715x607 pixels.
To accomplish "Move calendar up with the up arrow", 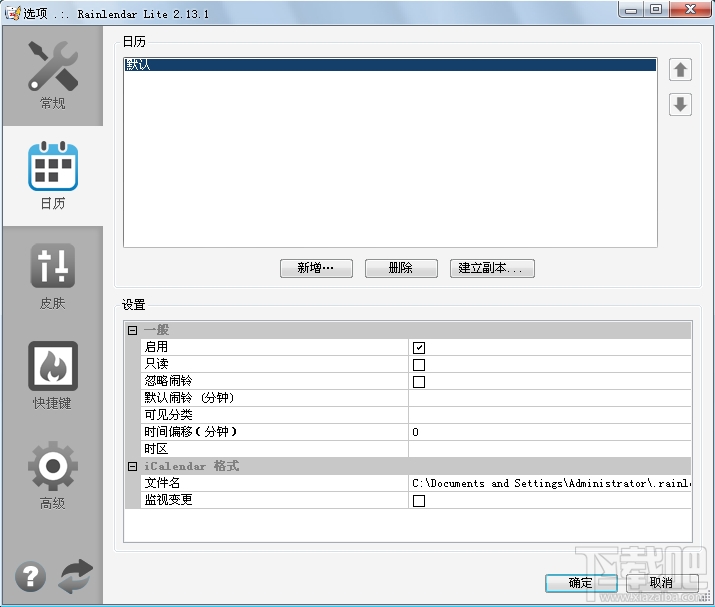I will point(680,70).
